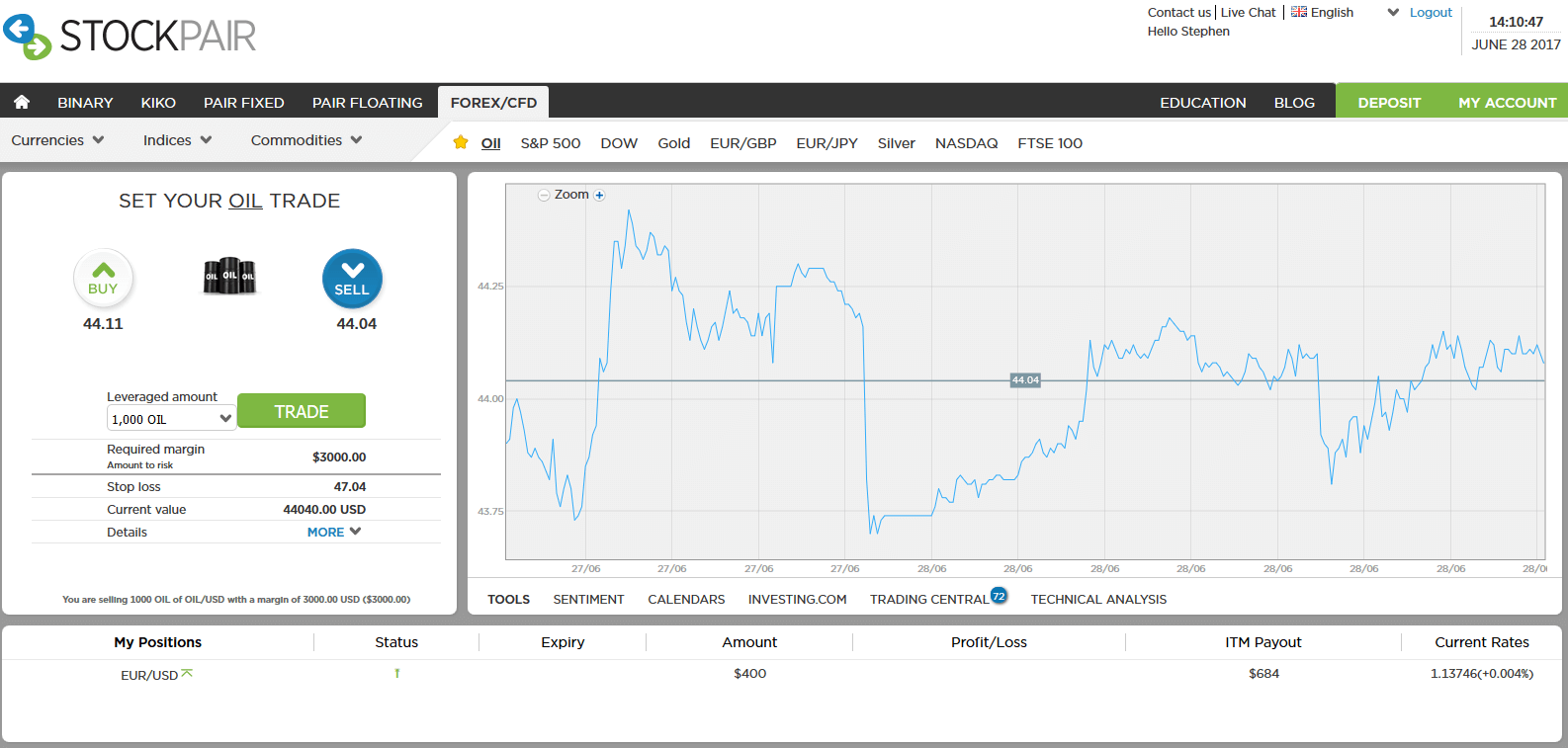
Task: Click the ITM Payout column header
Action: tap(1263, 642)
